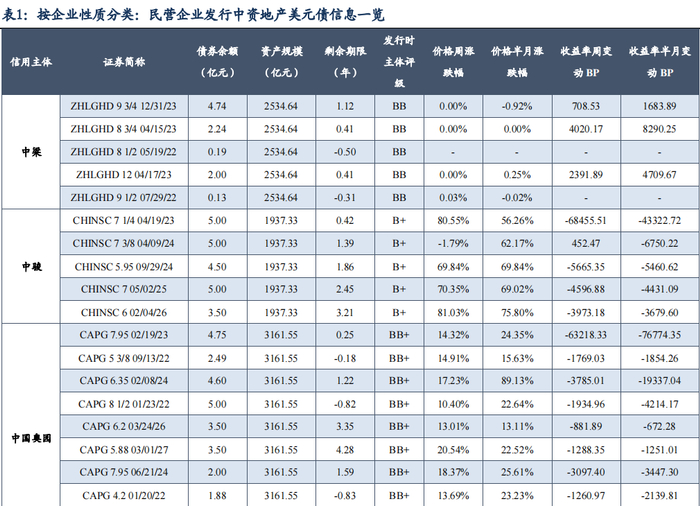
Task: Click the 价格半月涨跌幅 column header
Action: [517, 62]
